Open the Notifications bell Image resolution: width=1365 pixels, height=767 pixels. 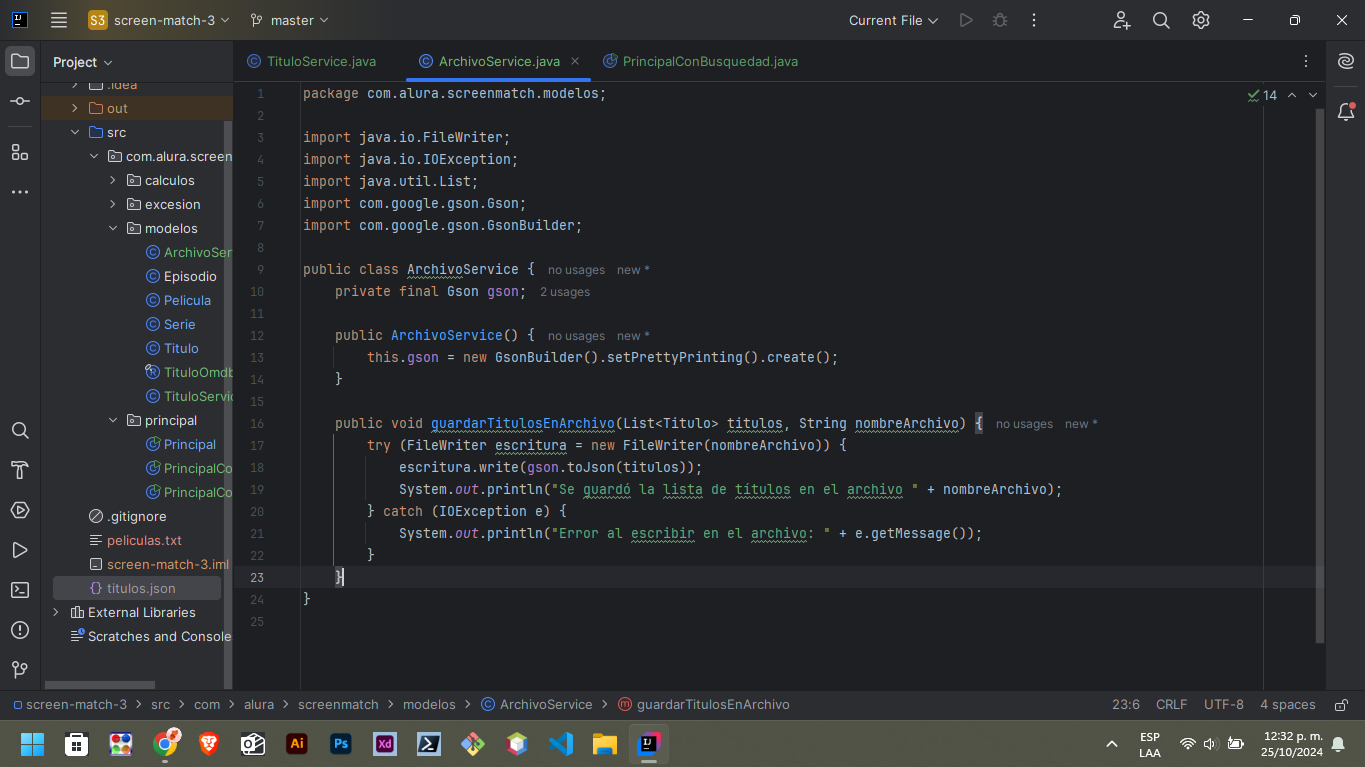tap(1345, 112)
